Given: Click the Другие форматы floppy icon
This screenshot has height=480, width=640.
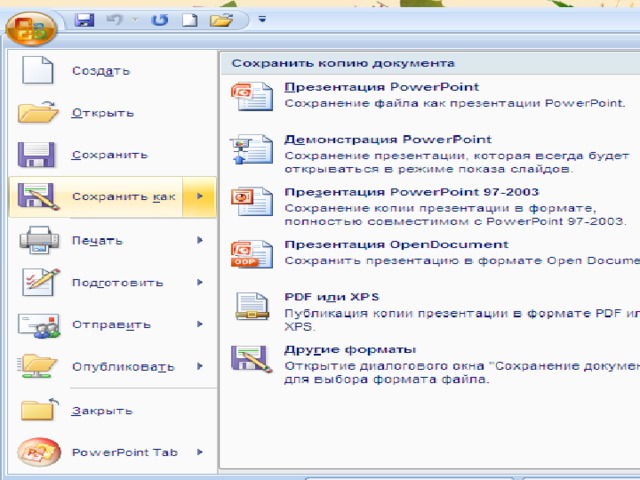Looking at the screenshot, I should point(251,359).
